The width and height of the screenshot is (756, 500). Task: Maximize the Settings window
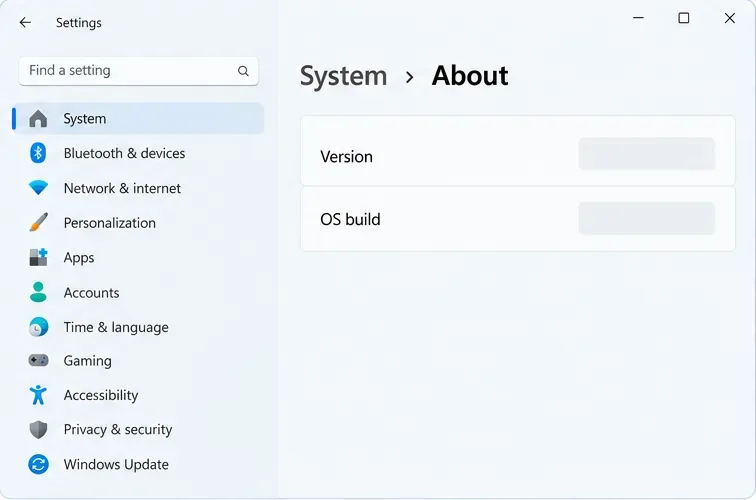pyautogui.click(x=684, y=18)
